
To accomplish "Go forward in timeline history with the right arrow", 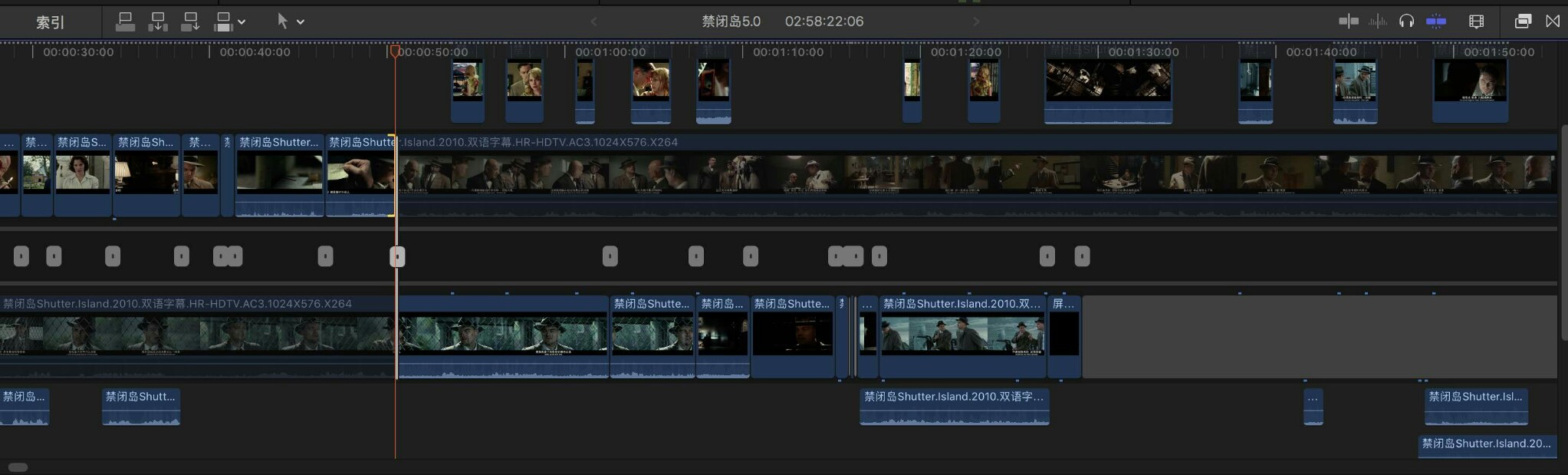I will pos(976,21).
